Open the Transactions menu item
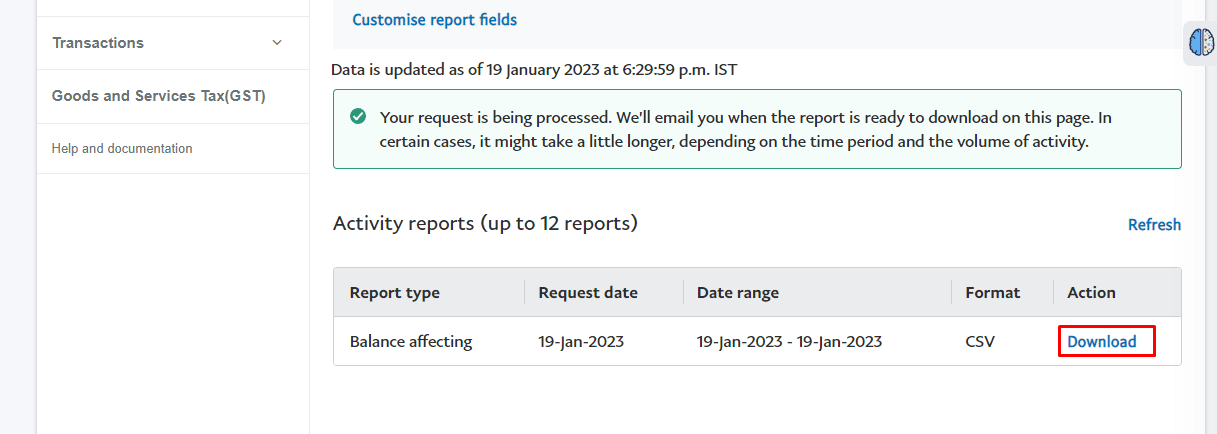 98,43
